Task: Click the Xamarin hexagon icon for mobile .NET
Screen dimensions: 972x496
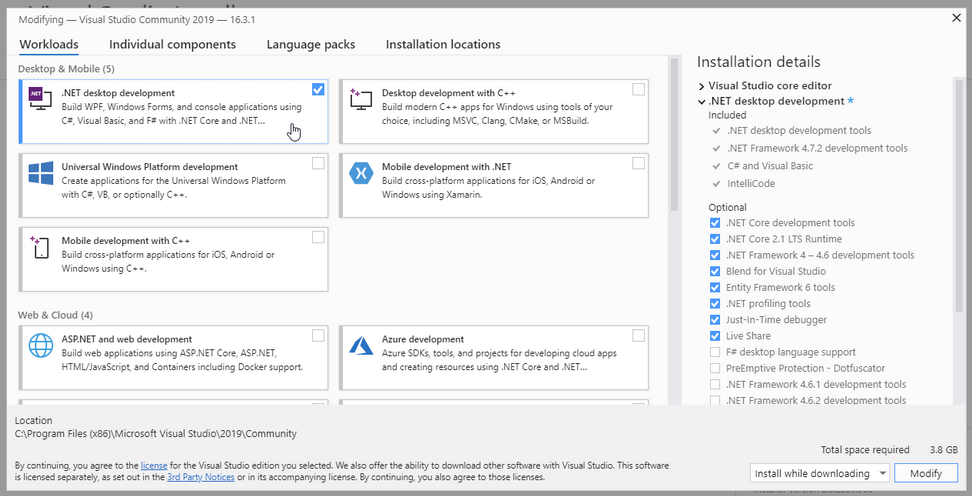Action: [x=361, y=173]
